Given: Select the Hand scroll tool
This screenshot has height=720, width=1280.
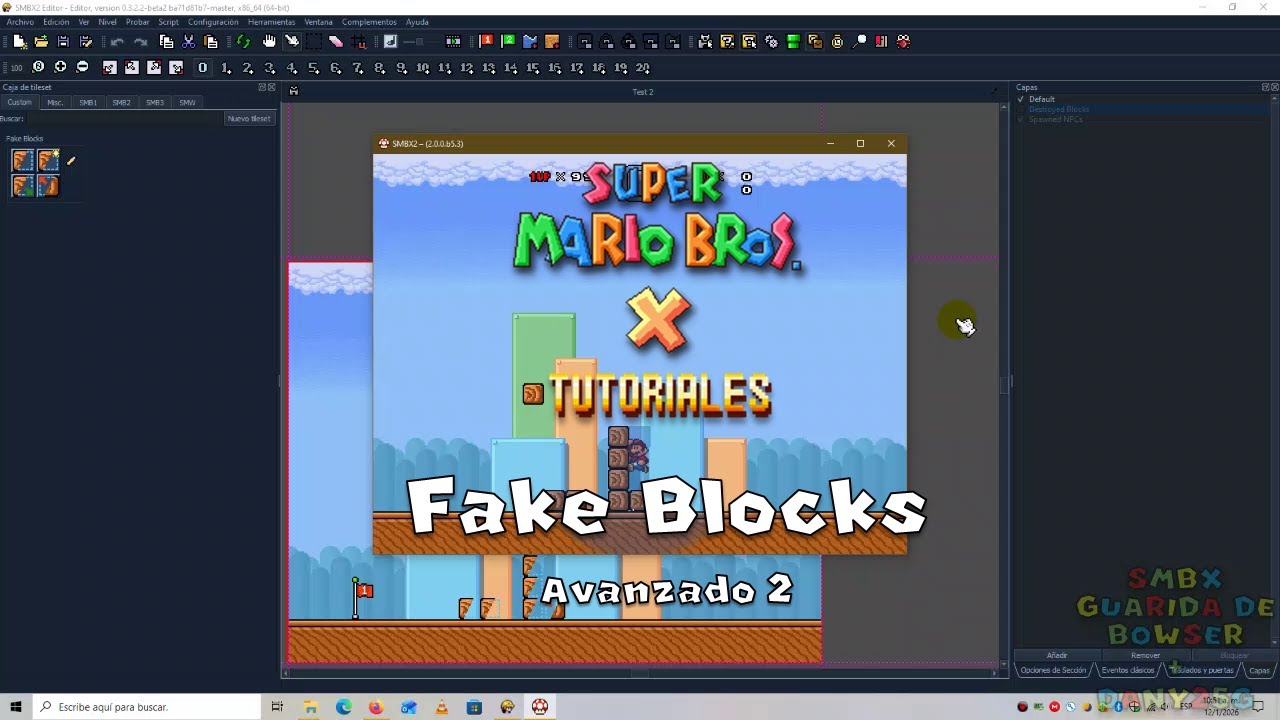Looking at the screenshot, I should click(269, 42).
